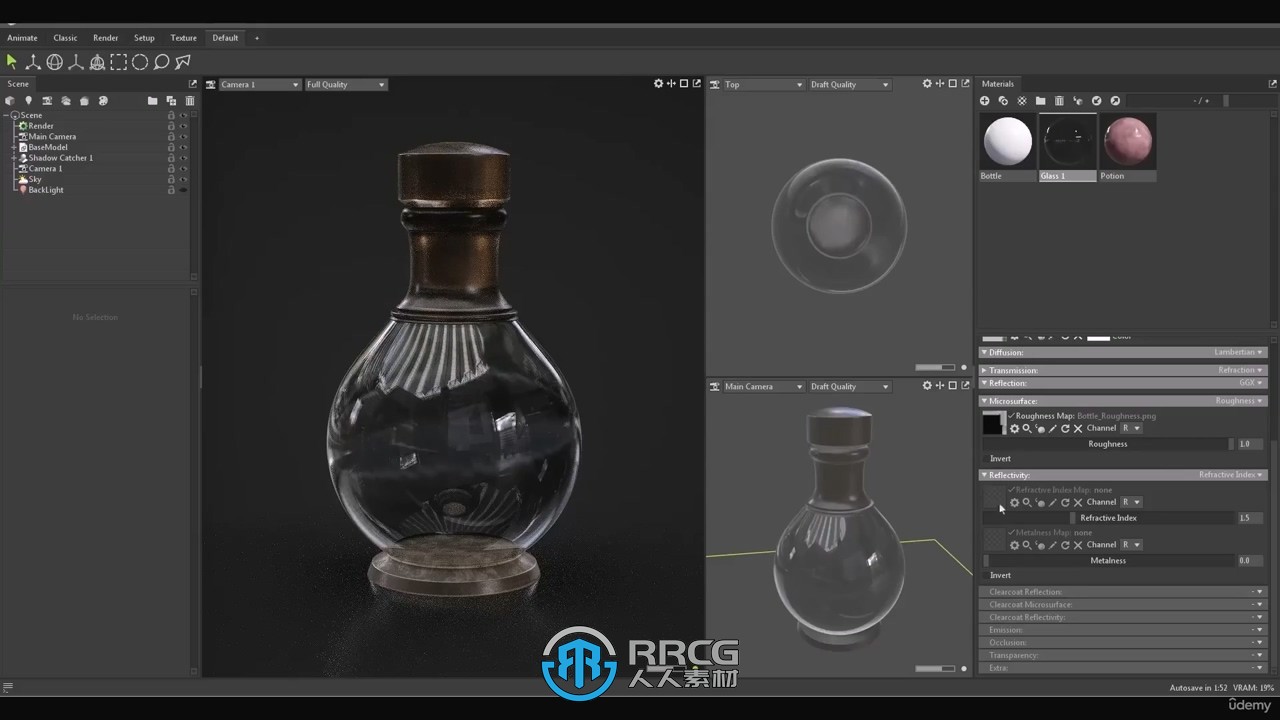Open the Animate menu
This screenshot has width=1280, height=720.
(22, 38)
